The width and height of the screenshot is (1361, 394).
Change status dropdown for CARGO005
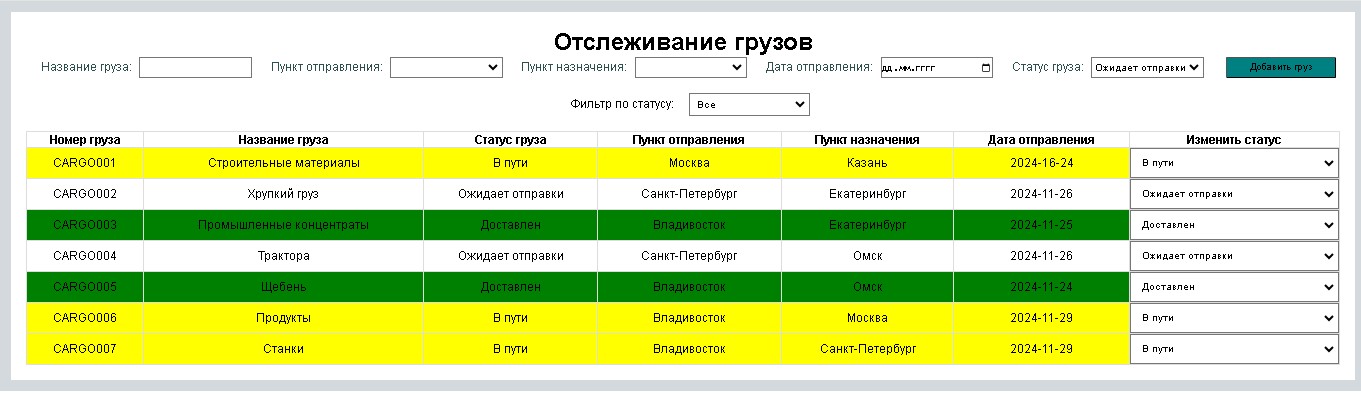pyautogui.click(x=1234, y=287)
